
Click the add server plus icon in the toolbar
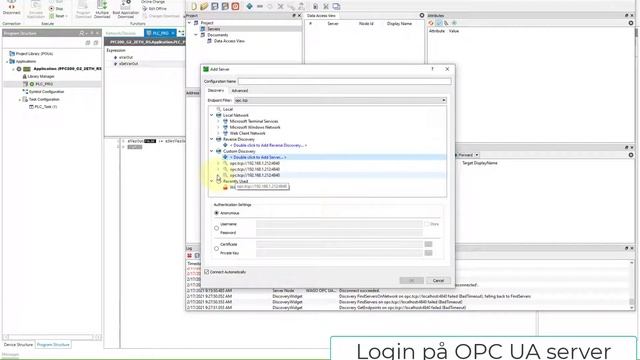coord(249,6)
